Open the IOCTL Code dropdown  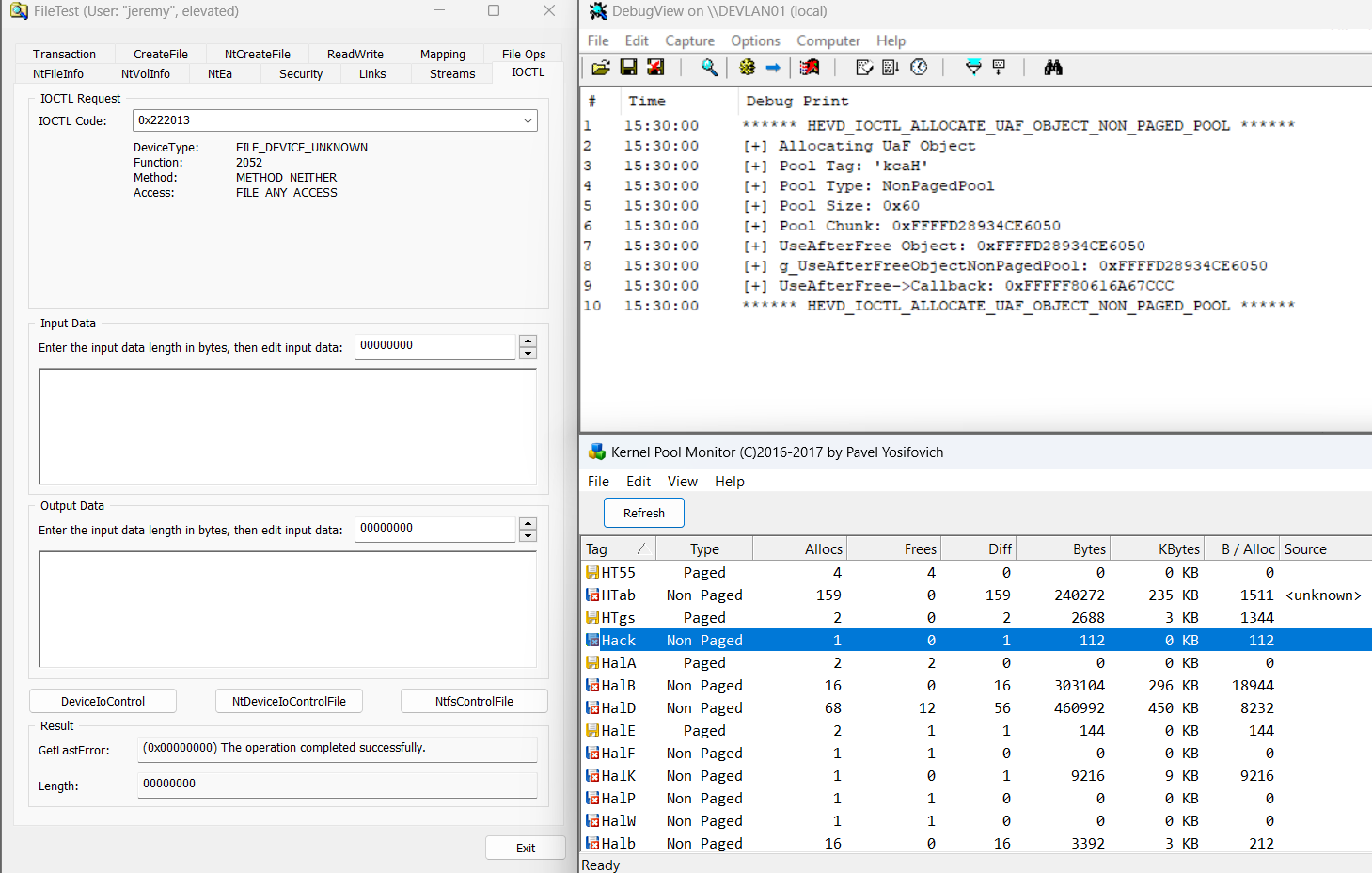click(528, 120)
